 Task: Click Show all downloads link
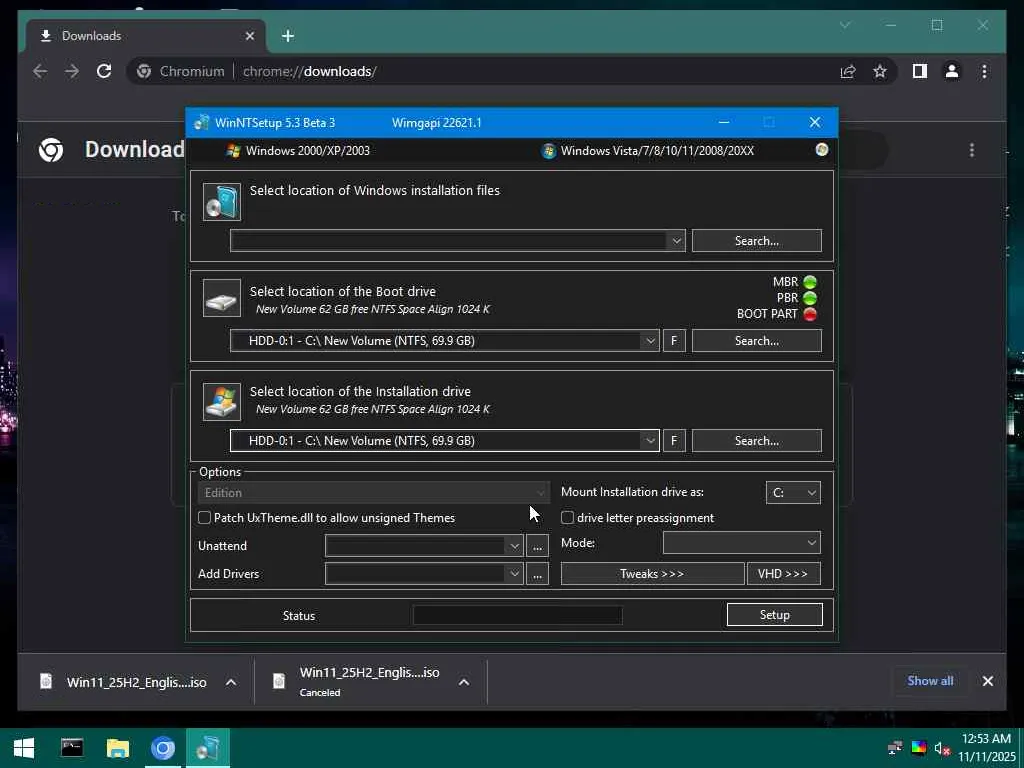930,680
